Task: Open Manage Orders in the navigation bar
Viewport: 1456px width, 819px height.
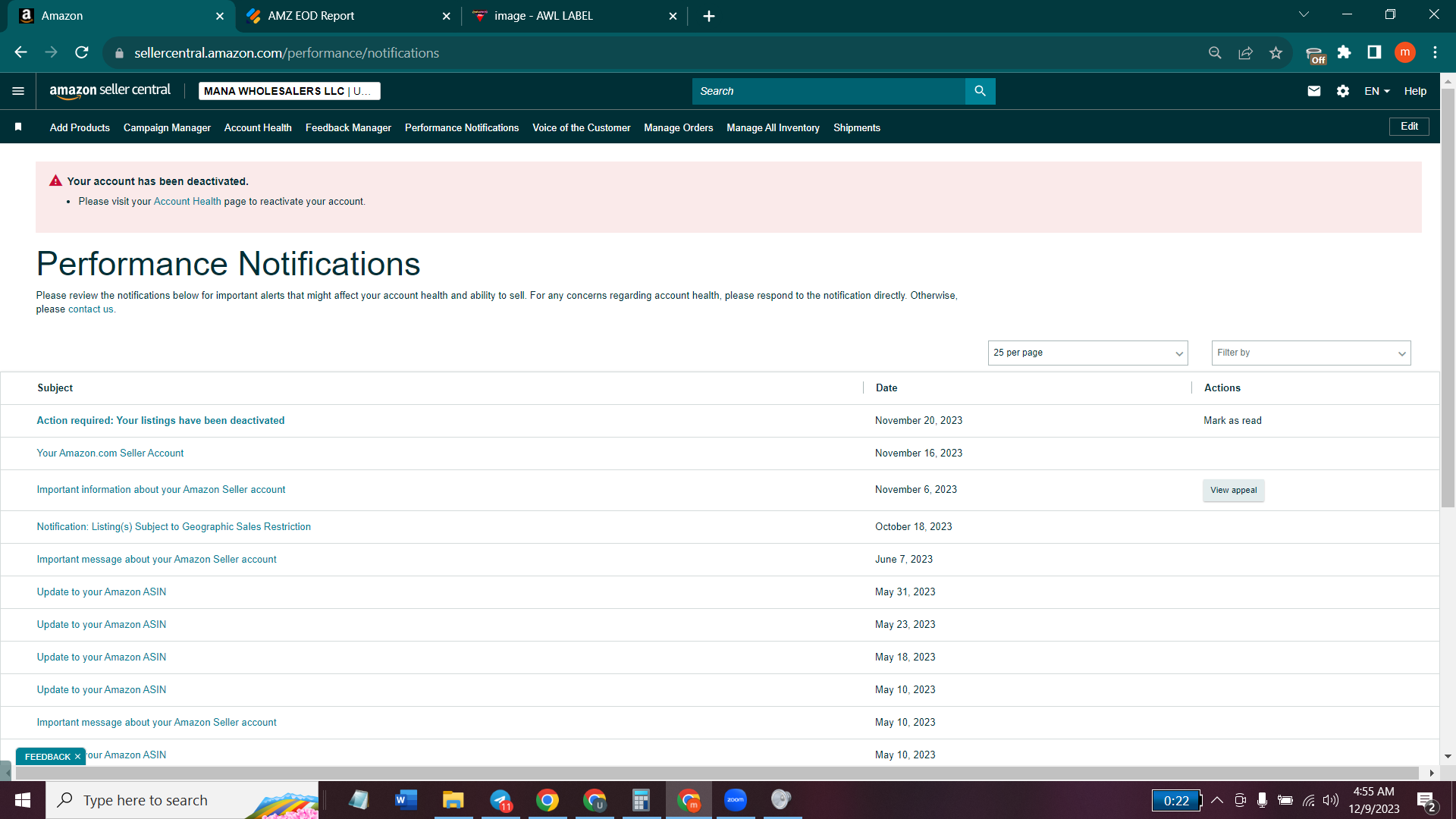Action: (678, 127)
